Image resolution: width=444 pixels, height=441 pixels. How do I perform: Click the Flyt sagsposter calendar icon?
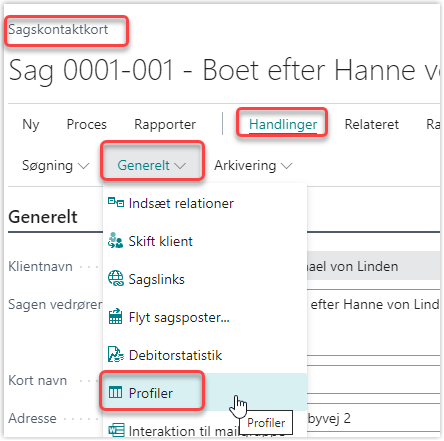[x=116, y=317]
